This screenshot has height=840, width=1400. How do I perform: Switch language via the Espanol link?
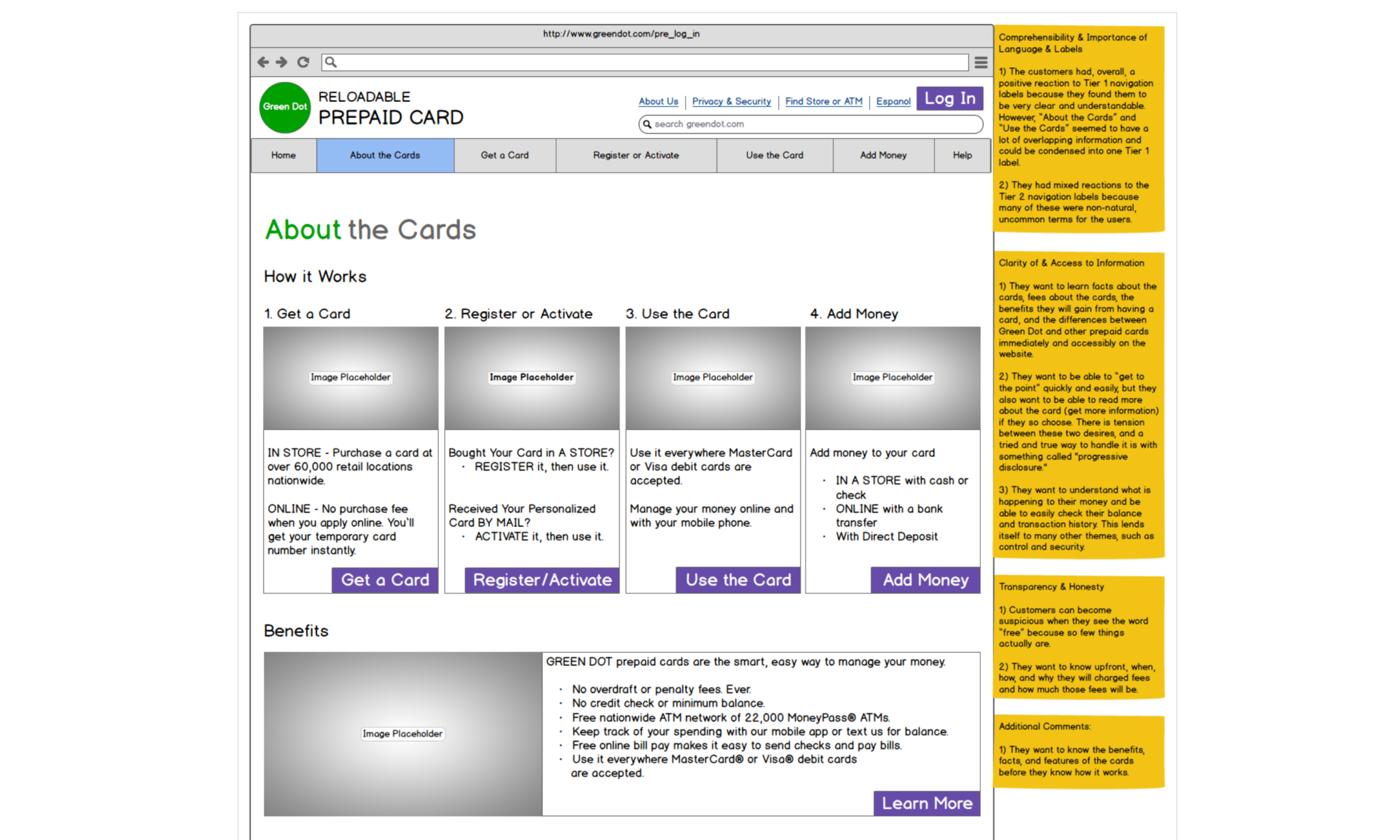click(893, 101)
